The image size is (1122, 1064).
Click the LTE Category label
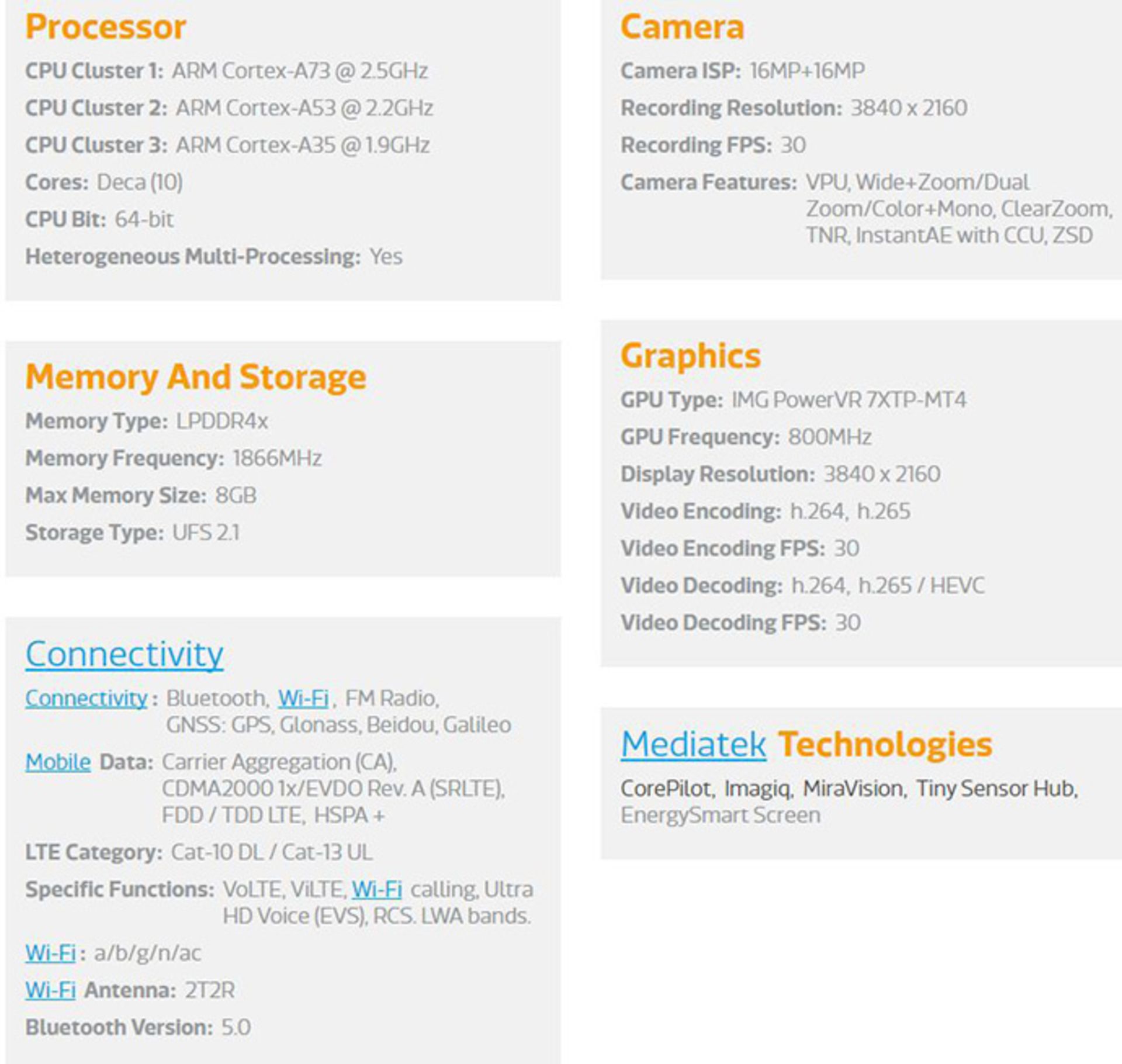[x=93, y=852]
